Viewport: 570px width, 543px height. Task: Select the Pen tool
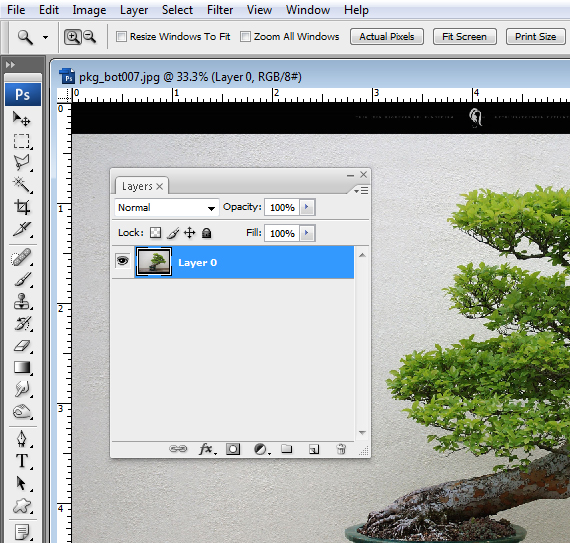click(22, 439)
